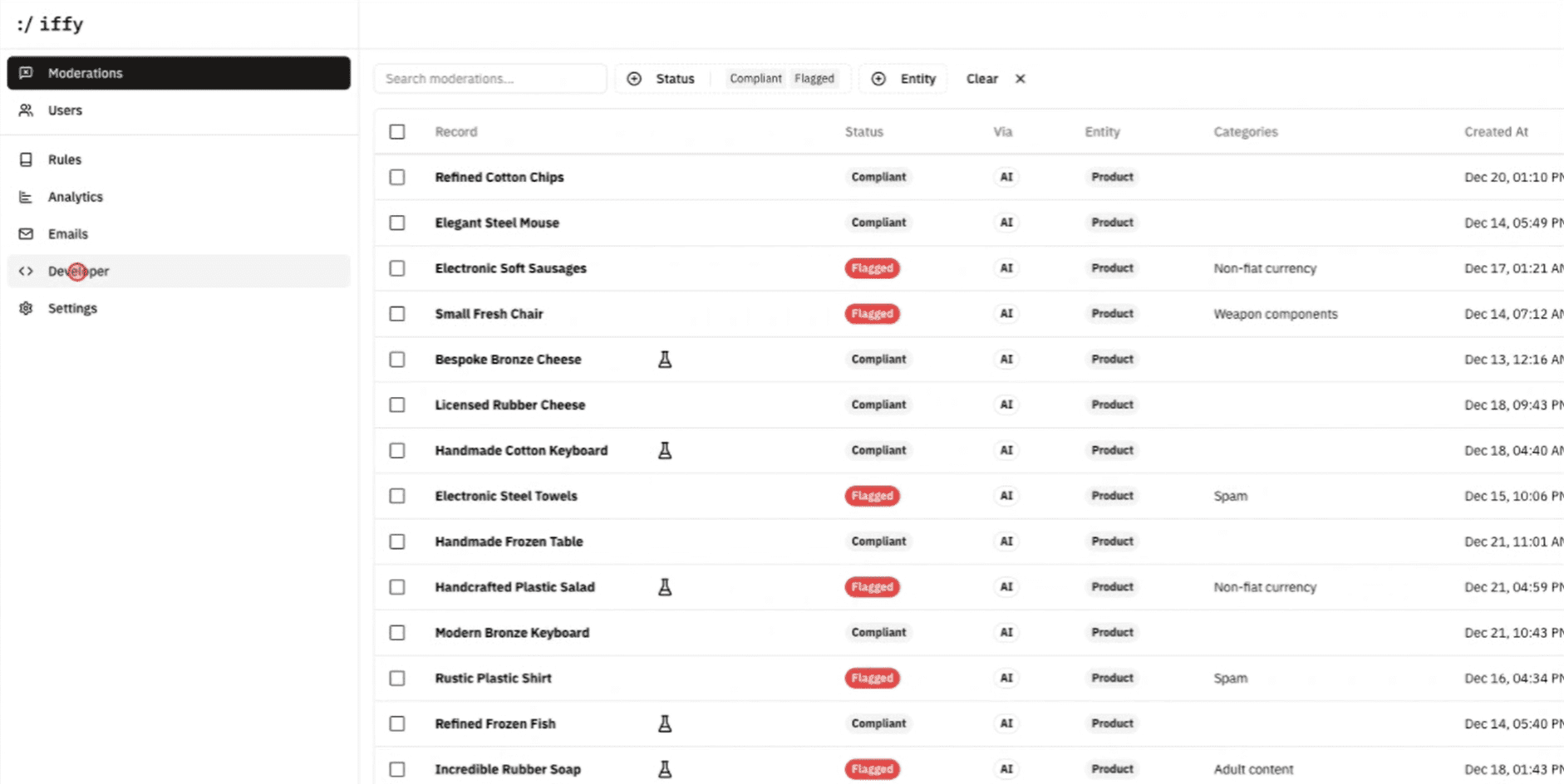Click the Emails envelope icon
This screenshot has height=784, width=1564.
[x=26, y=234]
